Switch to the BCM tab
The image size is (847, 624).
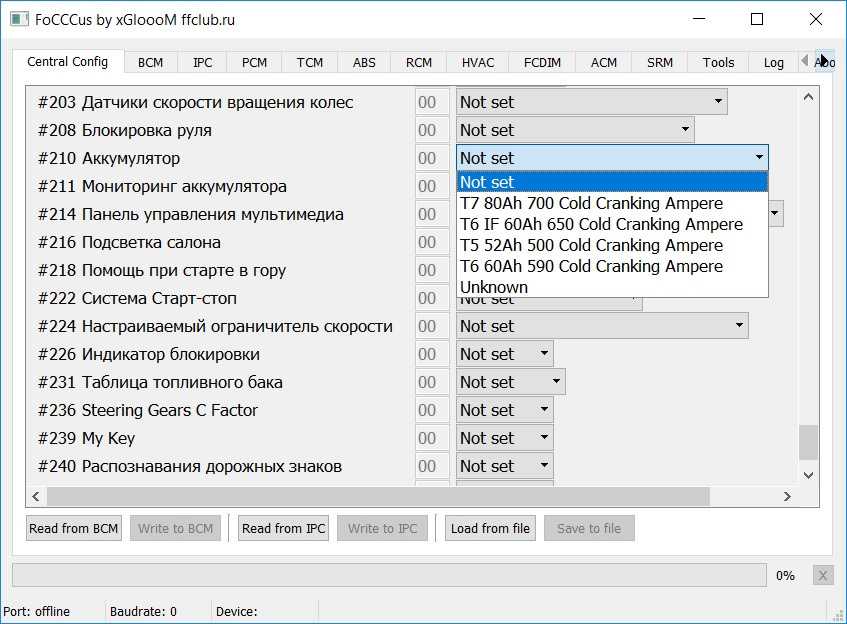[x=150, y=62]
